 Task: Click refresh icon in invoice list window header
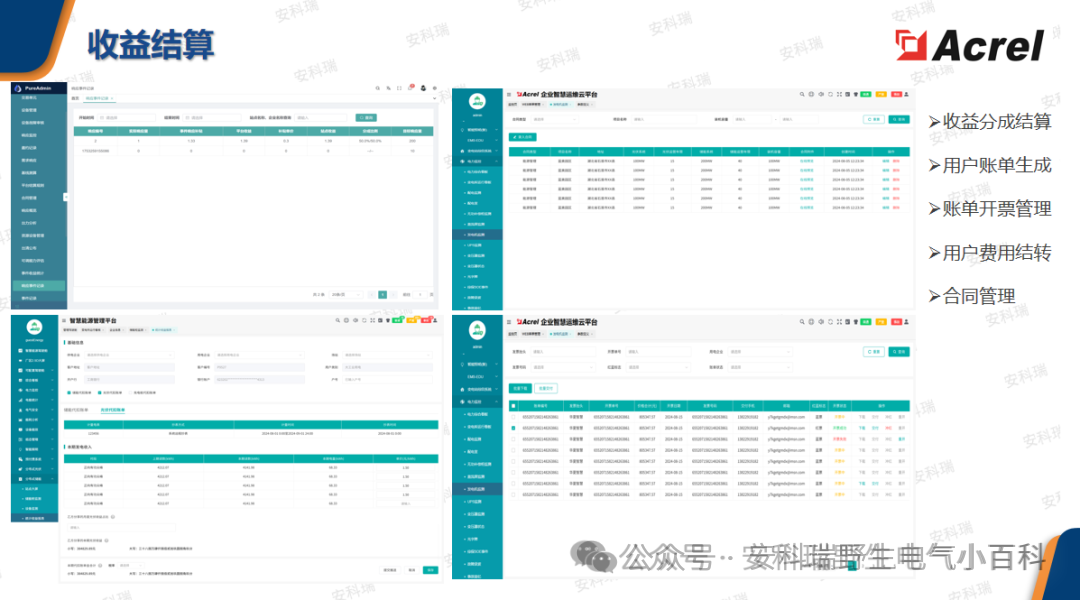(x=830, y=322)
